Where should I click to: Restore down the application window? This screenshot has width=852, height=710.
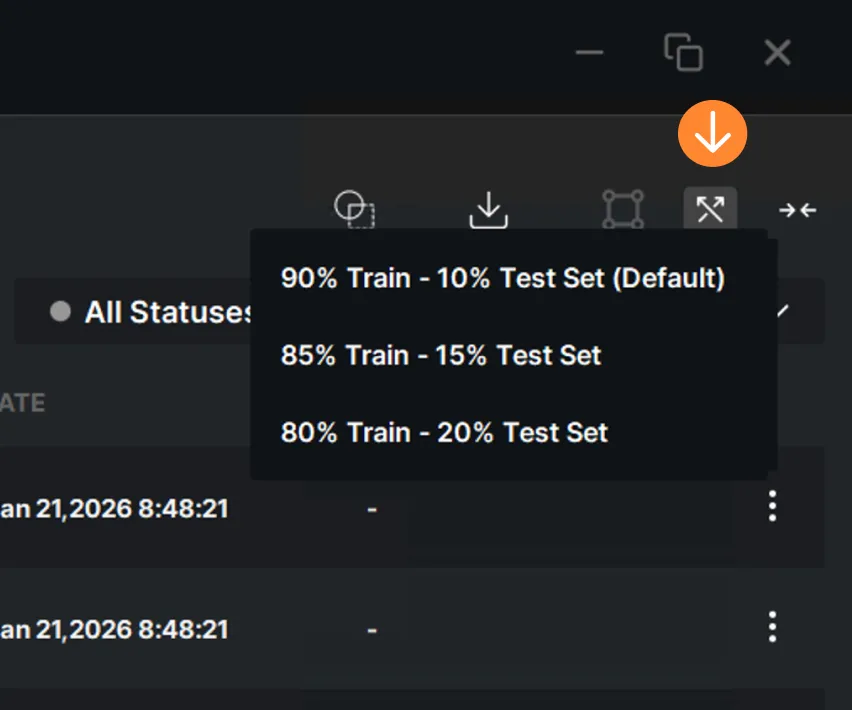(x=684, y=52)
